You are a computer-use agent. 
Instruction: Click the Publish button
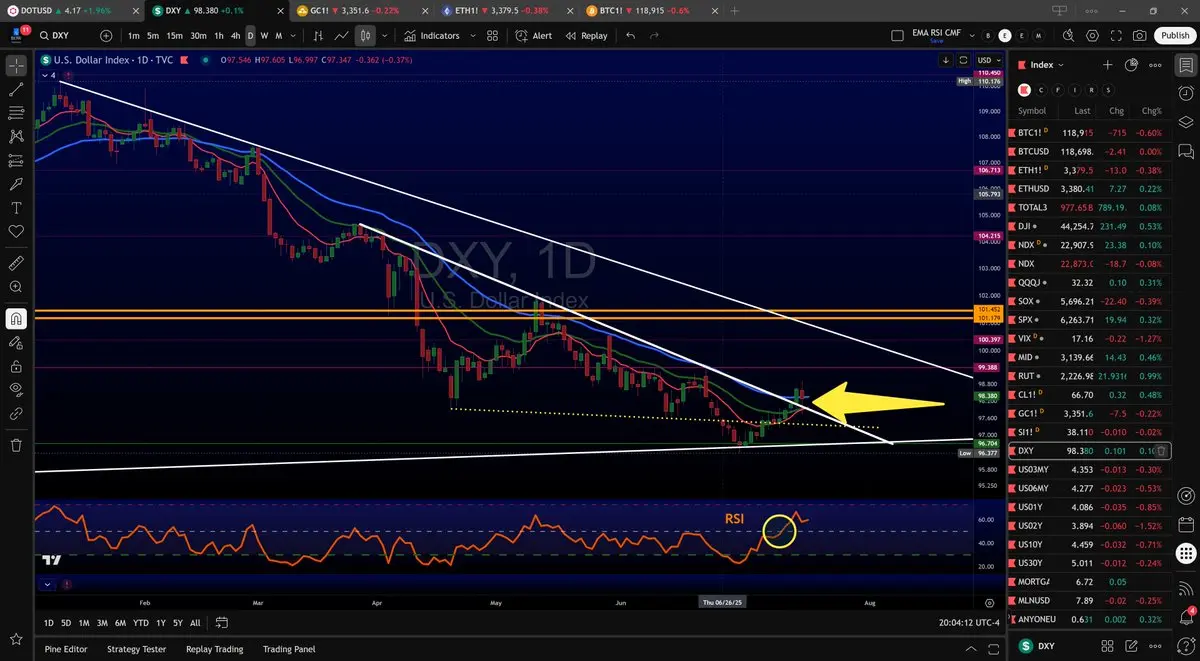1174,35
